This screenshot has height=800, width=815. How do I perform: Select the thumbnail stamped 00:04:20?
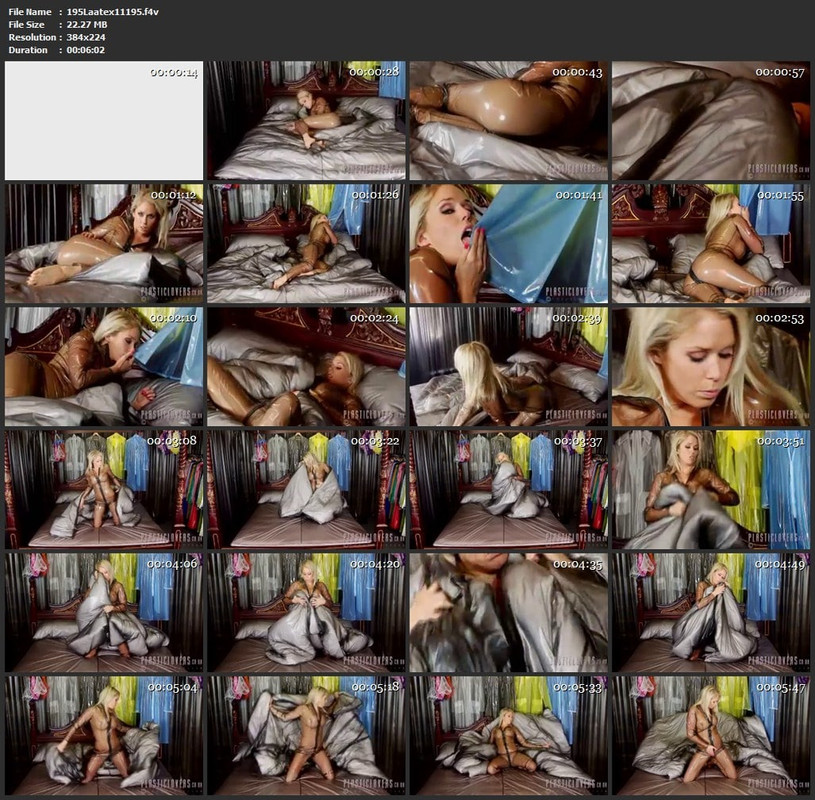pyautogui.click(x=307, y=612)
